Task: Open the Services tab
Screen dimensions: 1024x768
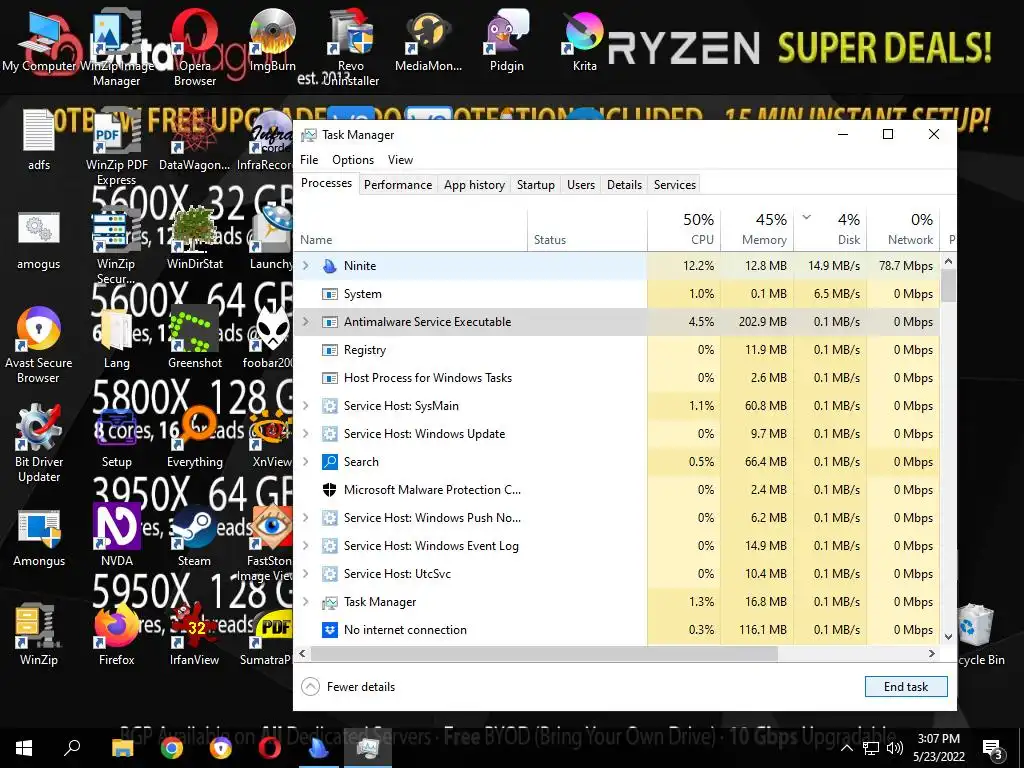Action: pos(675,185)
